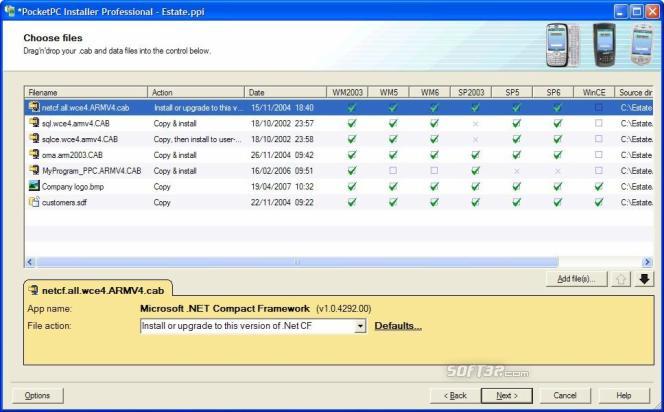
Task: Proceed with the Next button
Action: 507,395
